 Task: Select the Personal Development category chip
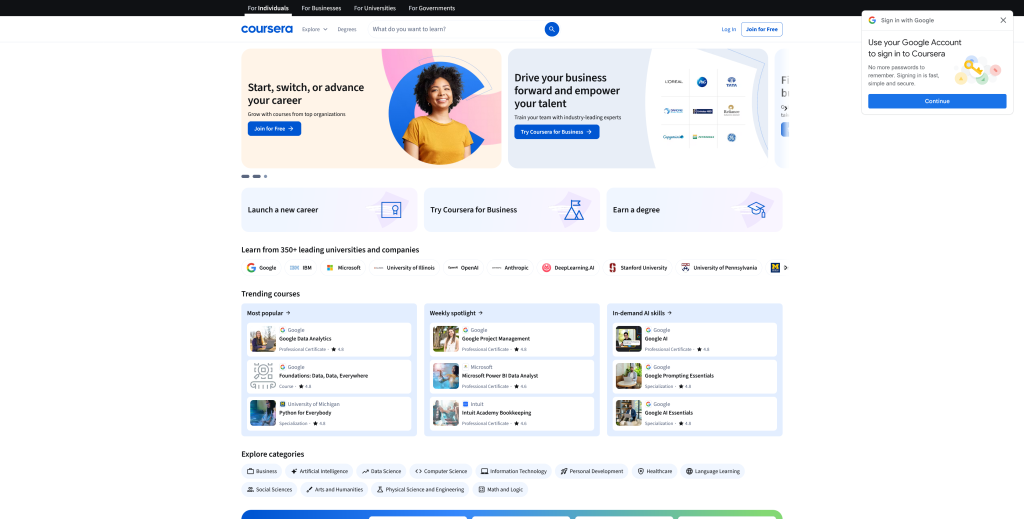[x=592, y=471]
